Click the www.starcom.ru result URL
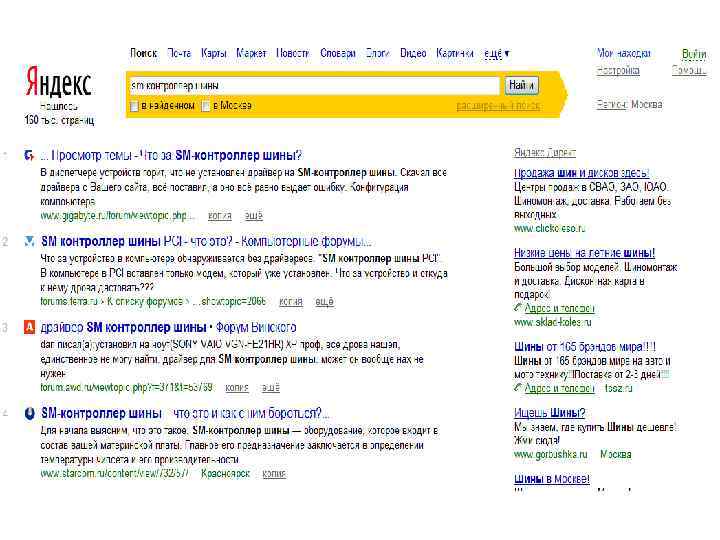Viewport: 720px width, 540px height. (114, 473)
